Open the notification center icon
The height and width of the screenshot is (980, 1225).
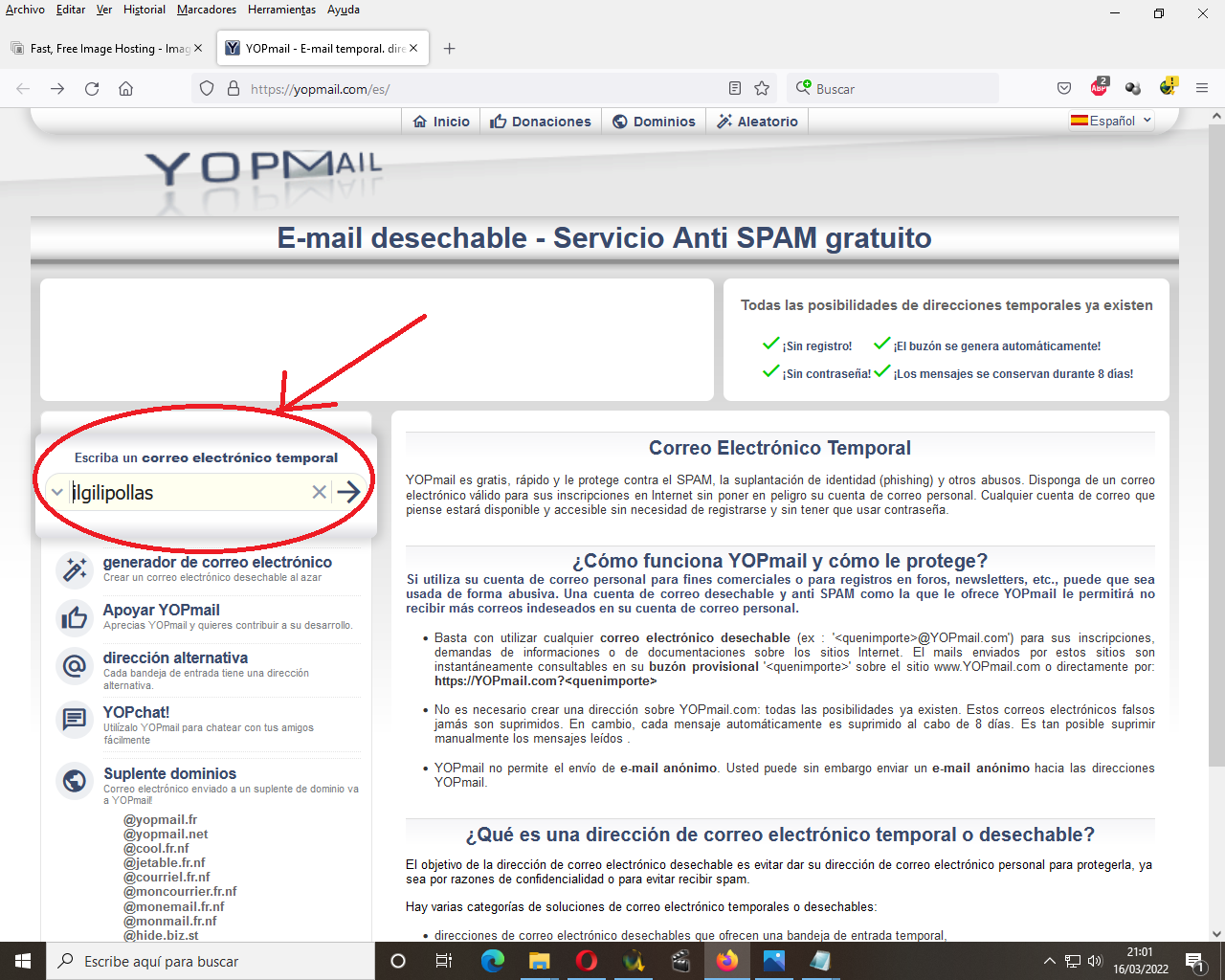(1194, 961)
